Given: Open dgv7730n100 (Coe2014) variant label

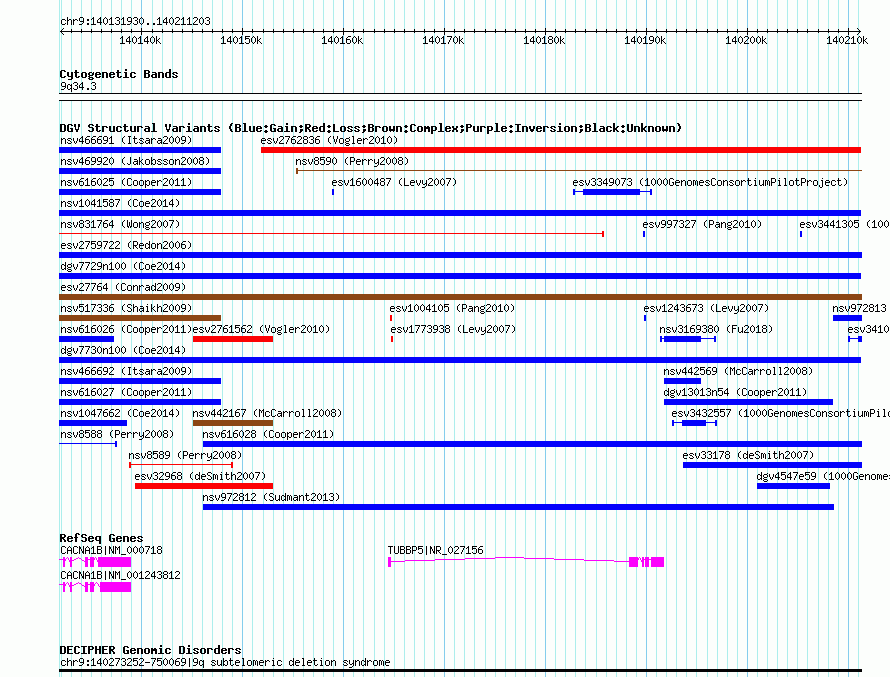Looking at the screenshot, I should (123, 350).
